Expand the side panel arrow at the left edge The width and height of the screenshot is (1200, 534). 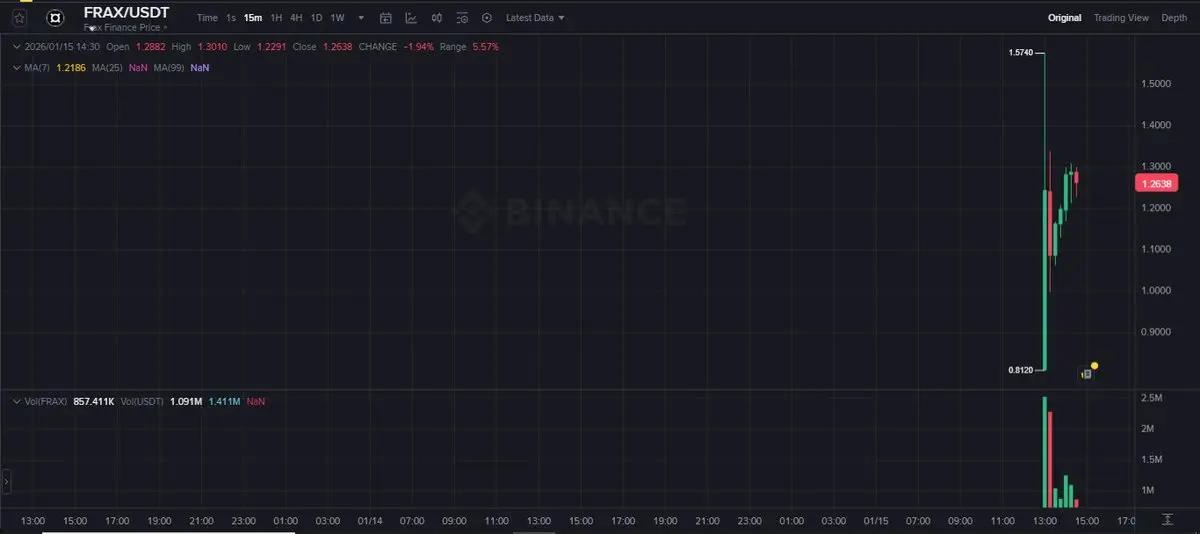6,482
